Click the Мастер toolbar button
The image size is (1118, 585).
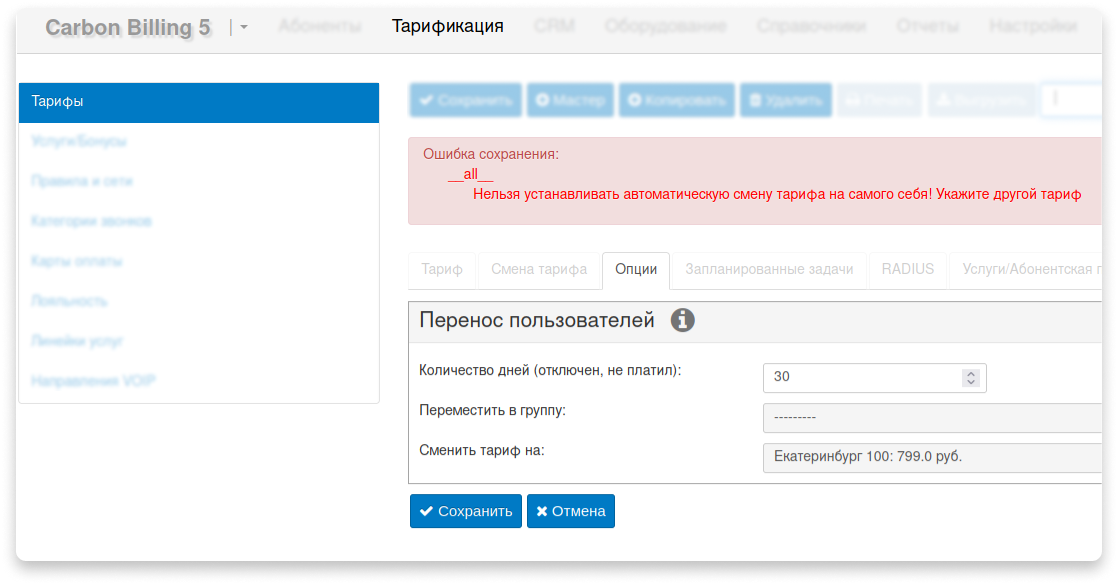[x=570, y=100]
